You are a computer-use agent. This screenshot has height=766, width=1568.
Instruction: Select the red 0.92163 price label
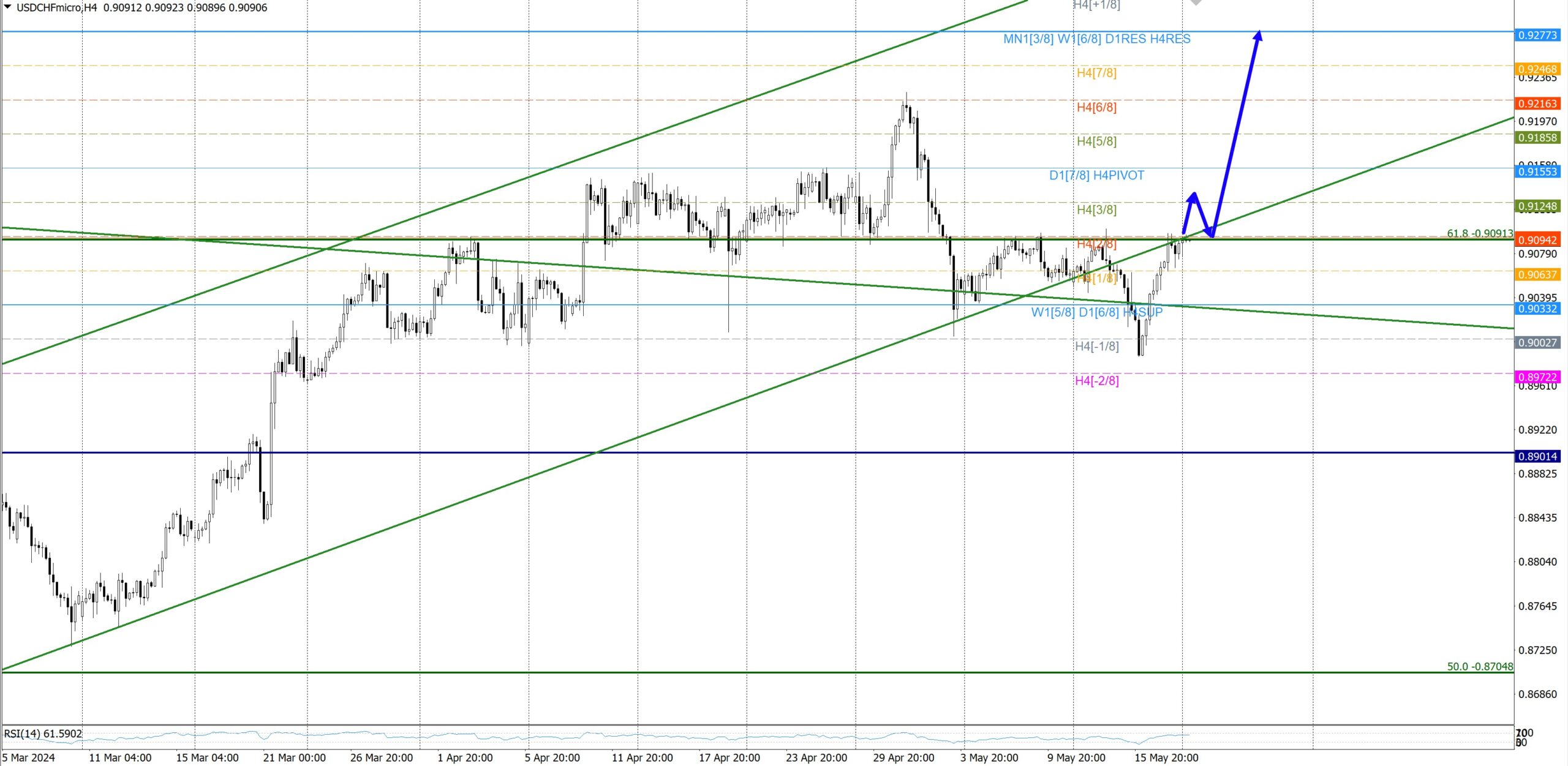(1537, 103)
